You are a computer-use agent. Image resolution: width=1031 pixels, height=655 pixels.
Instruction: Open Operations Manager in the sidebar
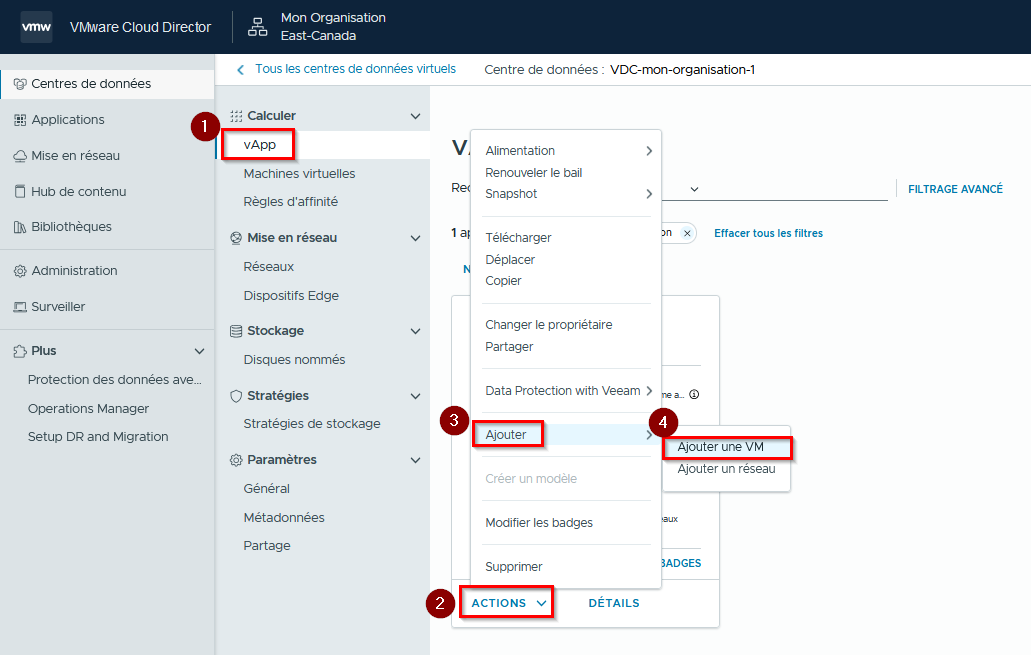click(x=88, y=408)
